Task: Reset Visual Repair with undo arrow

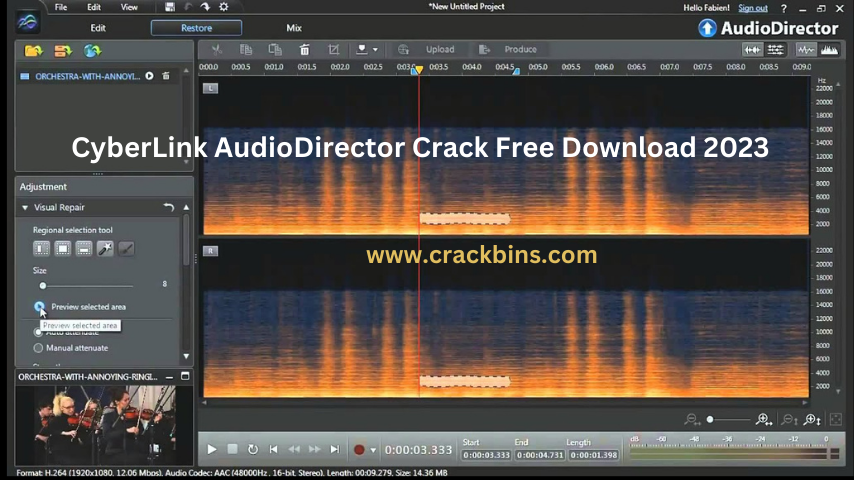Action: (x=169, y=208)
